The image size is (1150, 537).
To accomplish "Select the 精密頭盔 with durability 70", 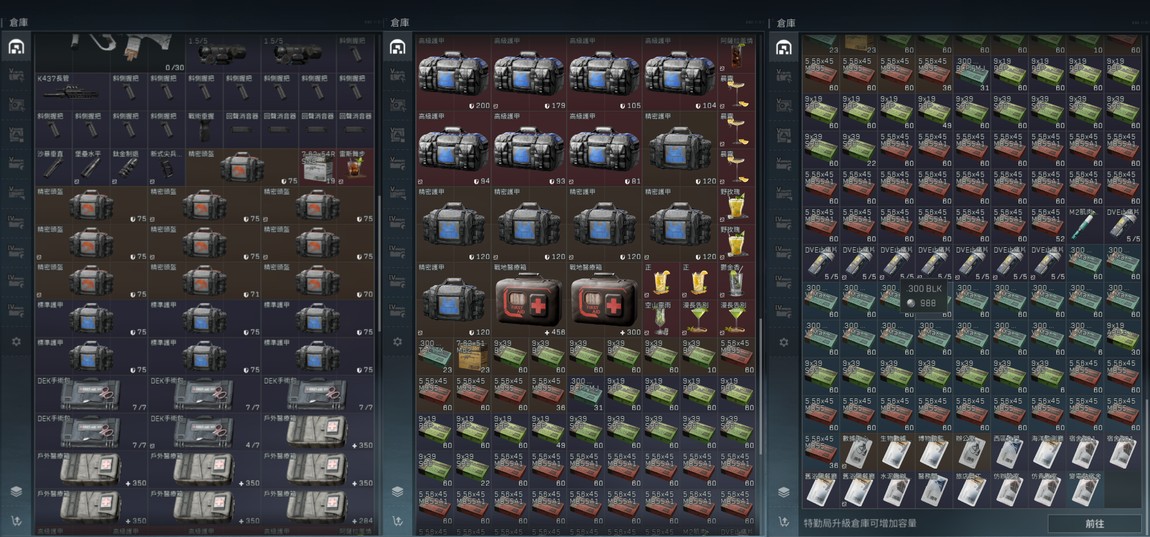I will point(318,281).
